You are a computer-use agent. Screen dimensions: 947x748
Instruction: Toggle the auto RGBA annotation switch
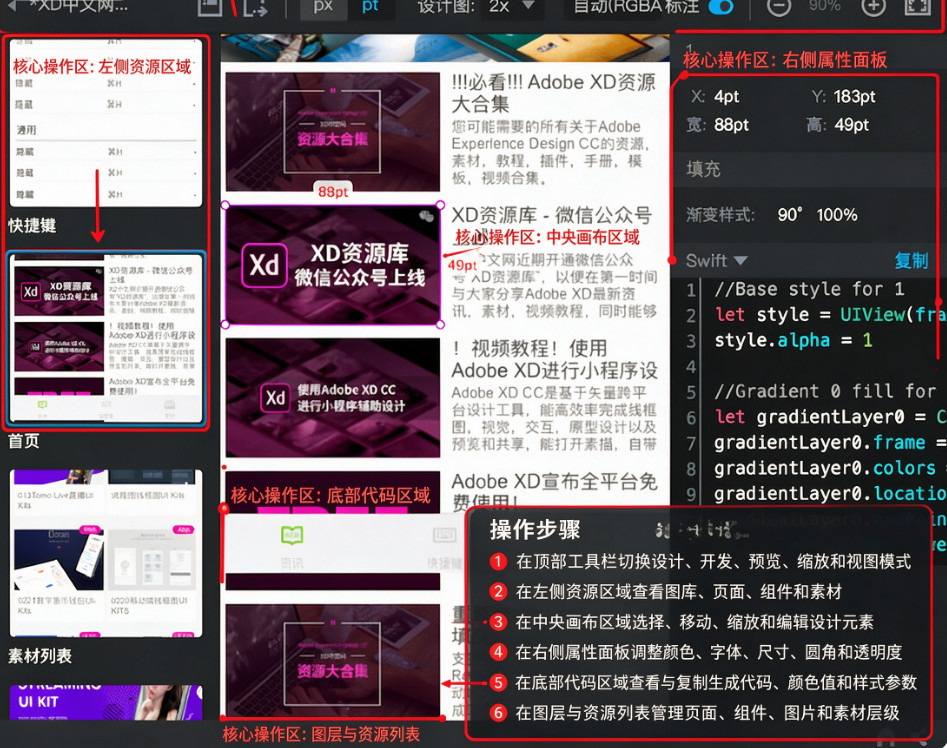point(721,7)
